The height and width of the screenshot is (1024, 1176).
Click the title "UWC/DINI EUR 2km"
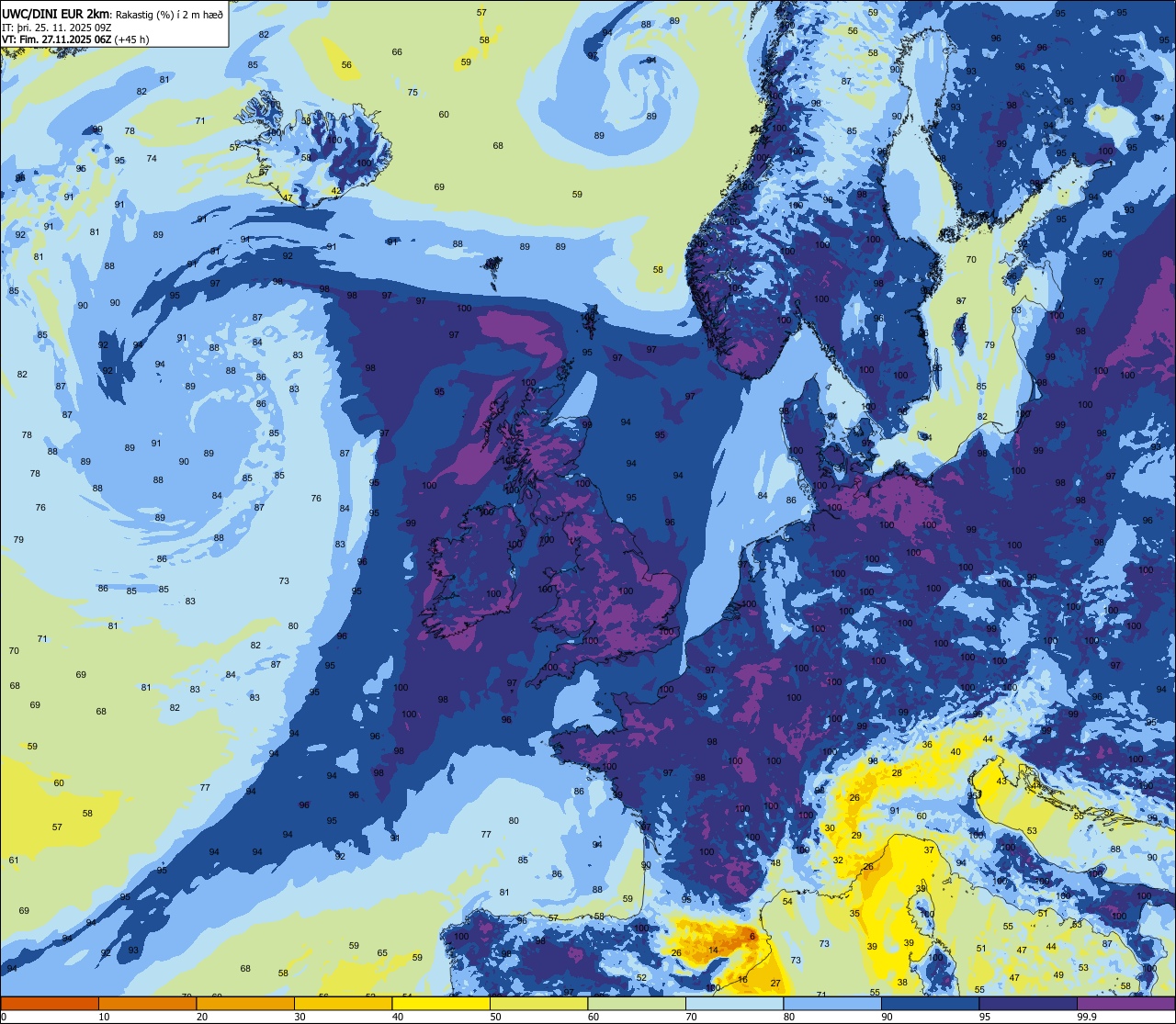56,13
